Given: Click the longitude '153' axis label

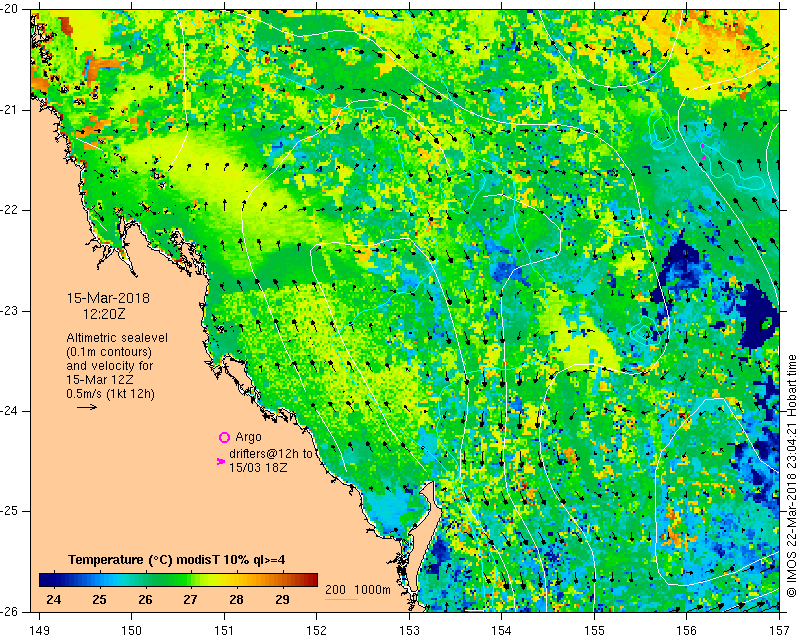Looking at the screenshot, I should click(x=410, y=631).
